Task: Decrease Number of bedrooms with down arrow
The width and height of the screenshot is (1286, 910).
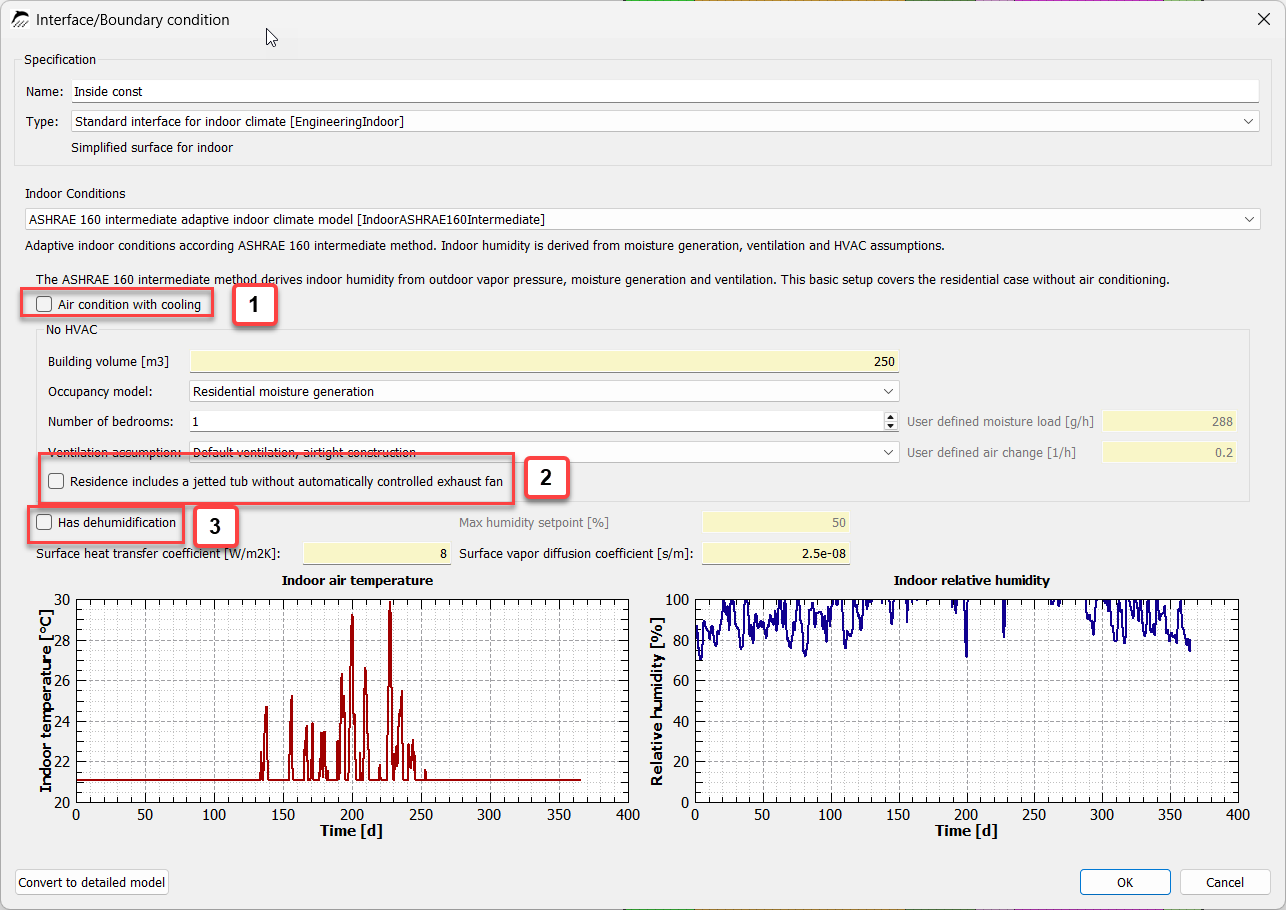Action: tap(890, 426)
